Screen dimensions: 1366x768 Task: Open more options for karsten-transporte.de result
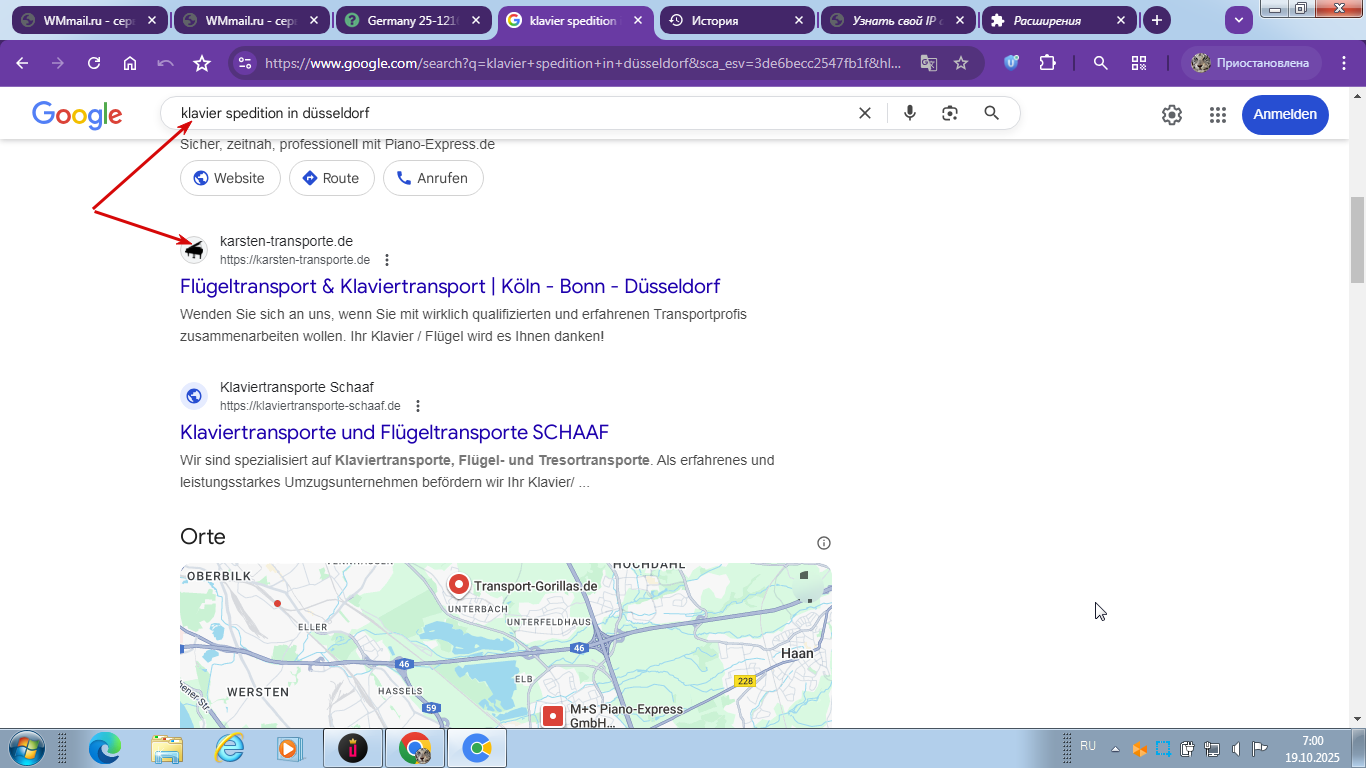pos(387,260)
